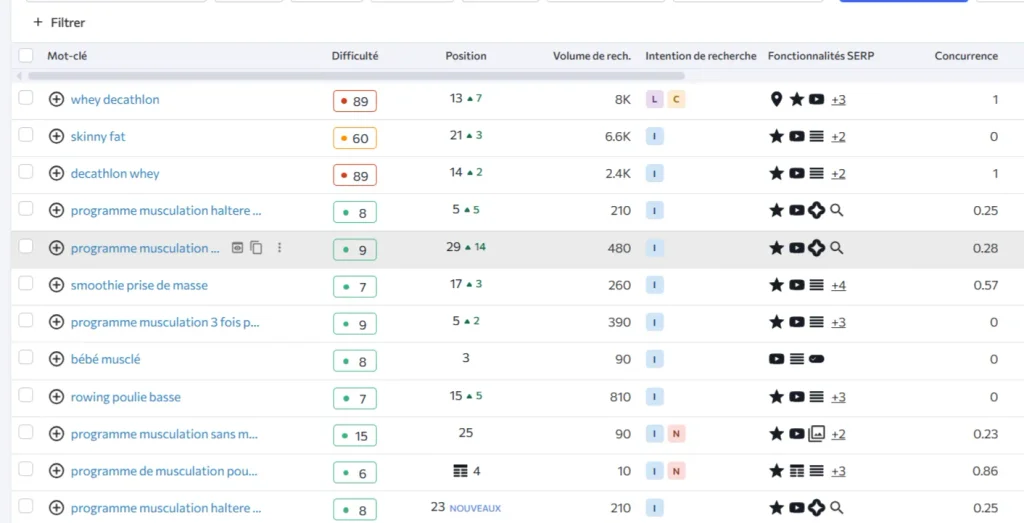
Task: Click the plus icon beside skinny fat
Action: click(56, 136)
